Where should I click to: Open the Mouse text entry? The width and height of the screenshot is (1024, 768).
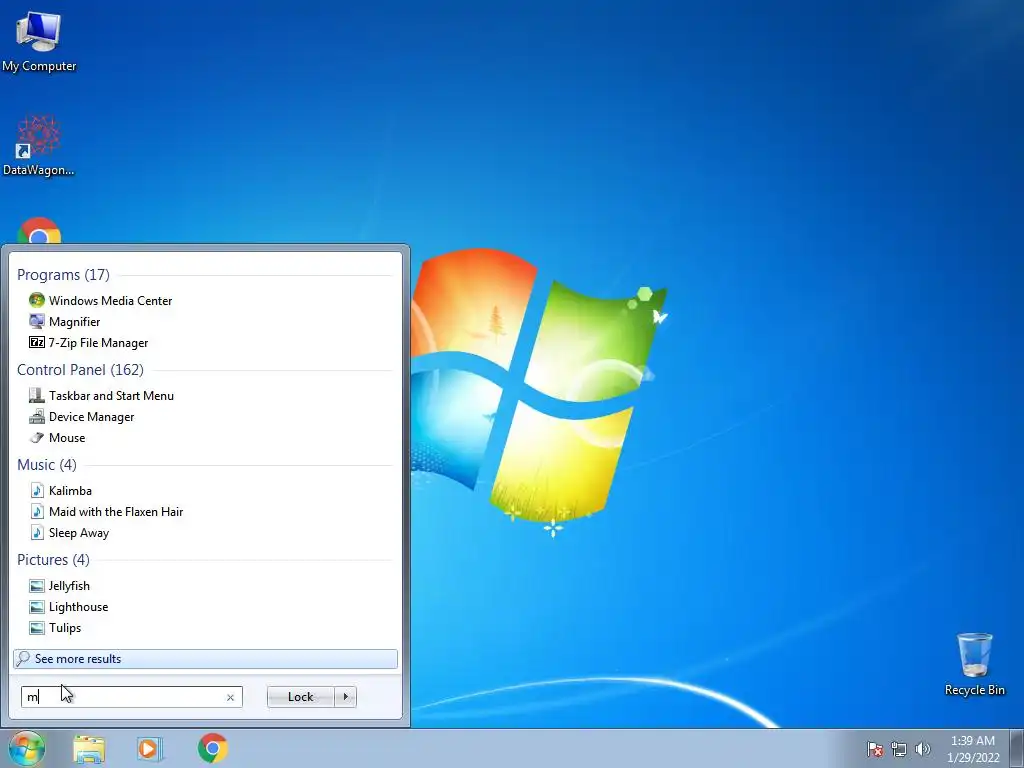[x=67, y=438]
